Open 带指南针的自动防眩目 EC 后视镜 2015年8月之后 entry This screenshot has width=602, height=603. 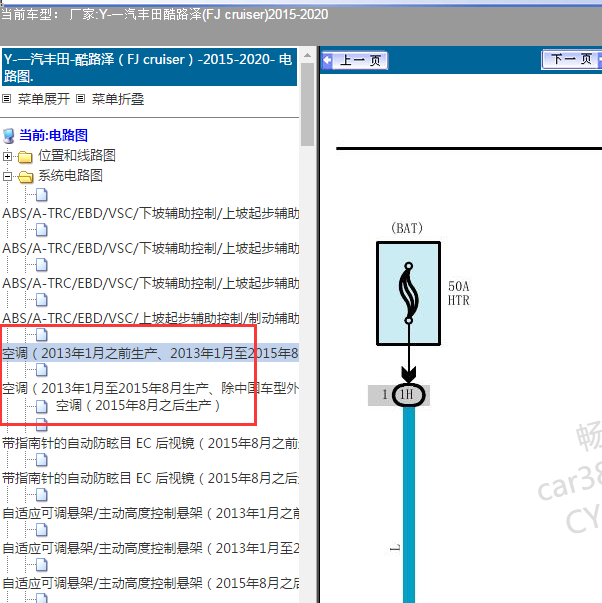(150, 478)
